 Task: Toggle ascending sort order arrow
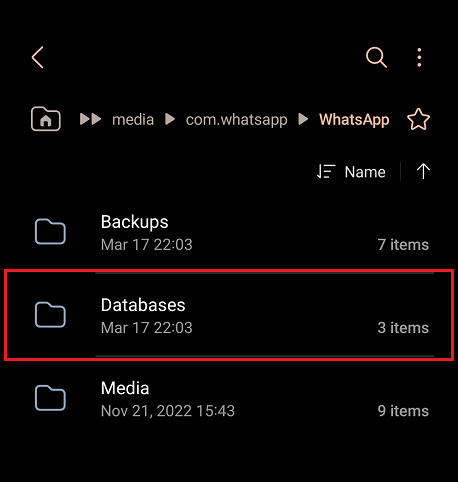click(423, 171)
